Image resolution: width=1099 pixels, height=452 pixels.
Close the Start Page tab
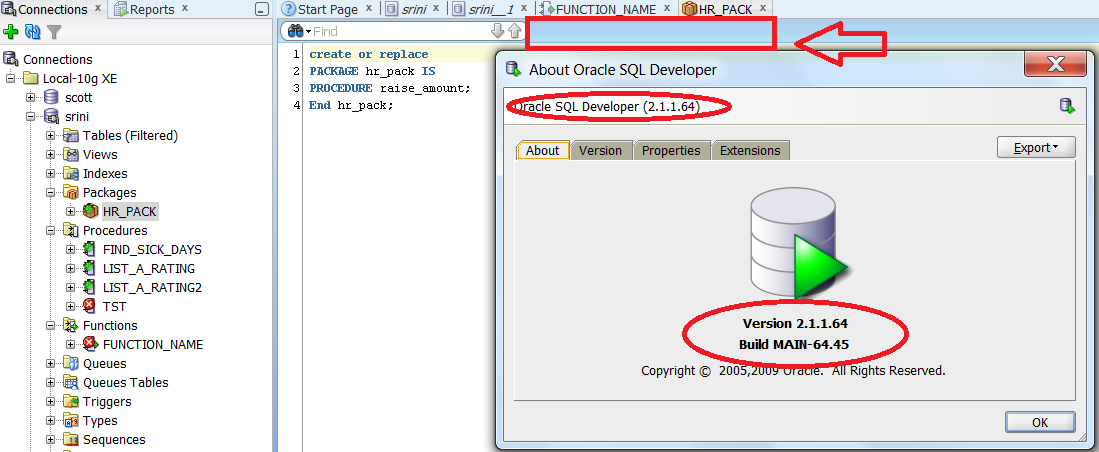pyautogui.click(x=369, y=8)
